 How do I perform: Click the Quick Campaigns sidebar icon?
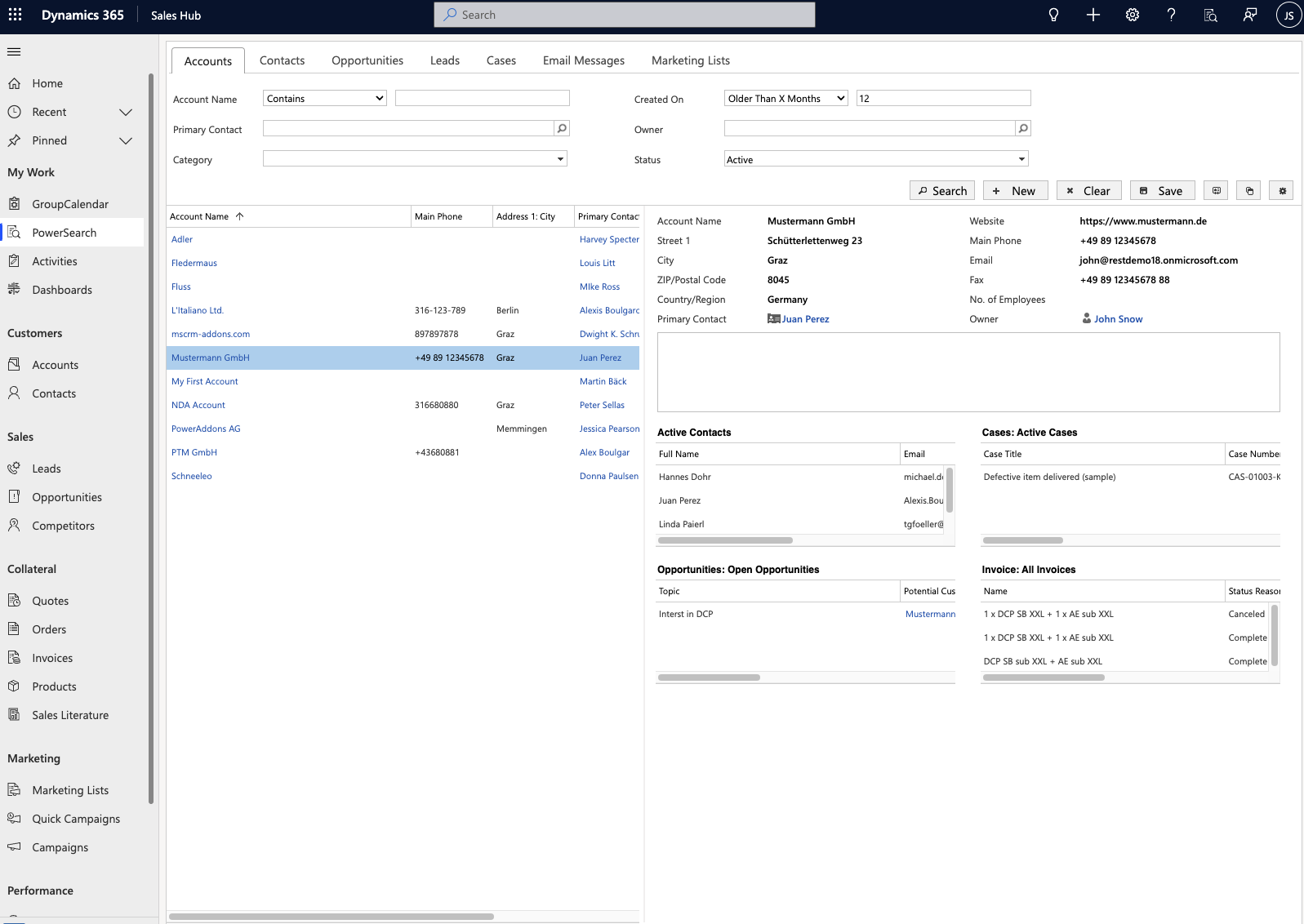pyautogui.click(x=14, y=819)
